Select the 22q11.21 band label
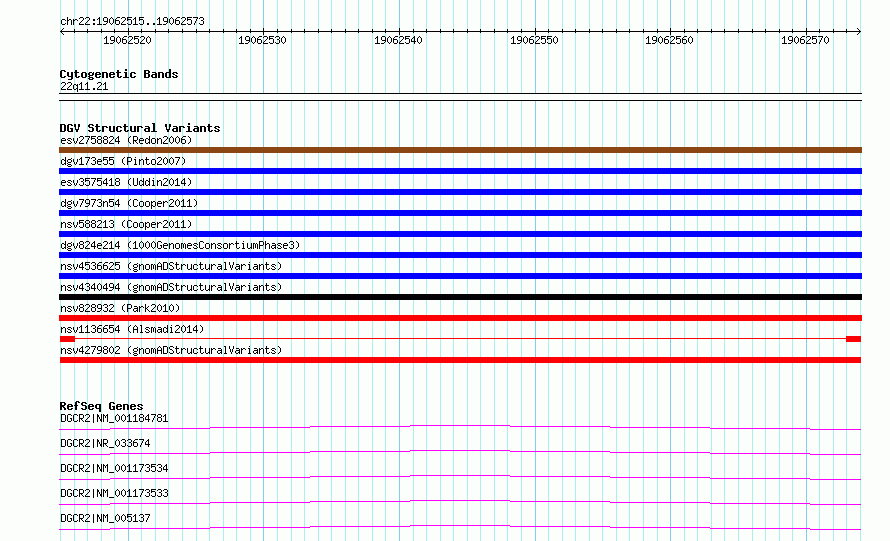Viewport: 890px width, 541px height. pos(84,86)
